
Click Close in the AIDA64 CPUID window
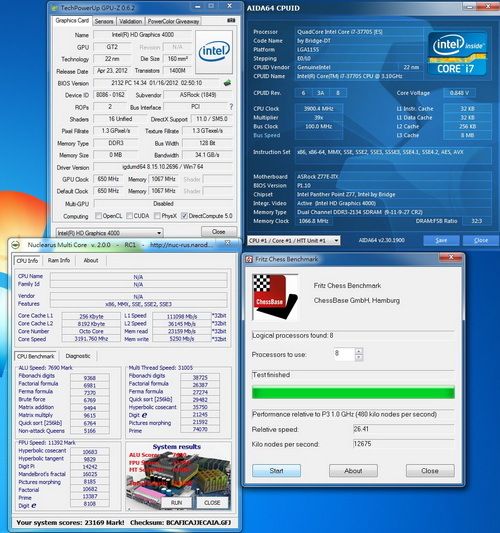(481, 240)
